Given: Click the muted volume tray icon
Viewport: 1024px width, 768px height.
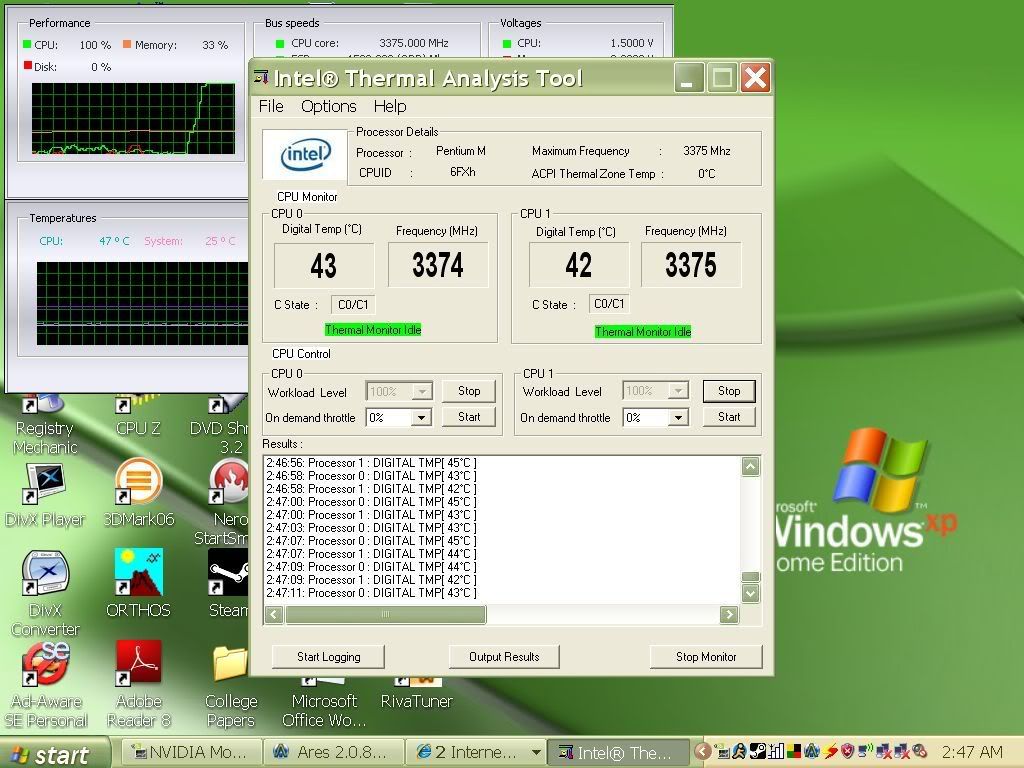Looking at the screenshot, I should pos(920,752).
